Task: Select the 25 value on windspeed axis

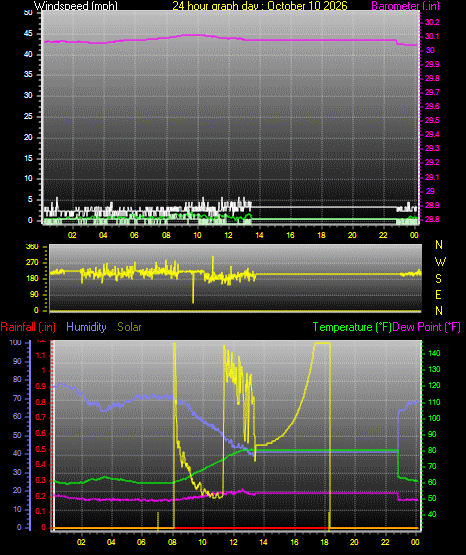Action: [x=28, y=116]
